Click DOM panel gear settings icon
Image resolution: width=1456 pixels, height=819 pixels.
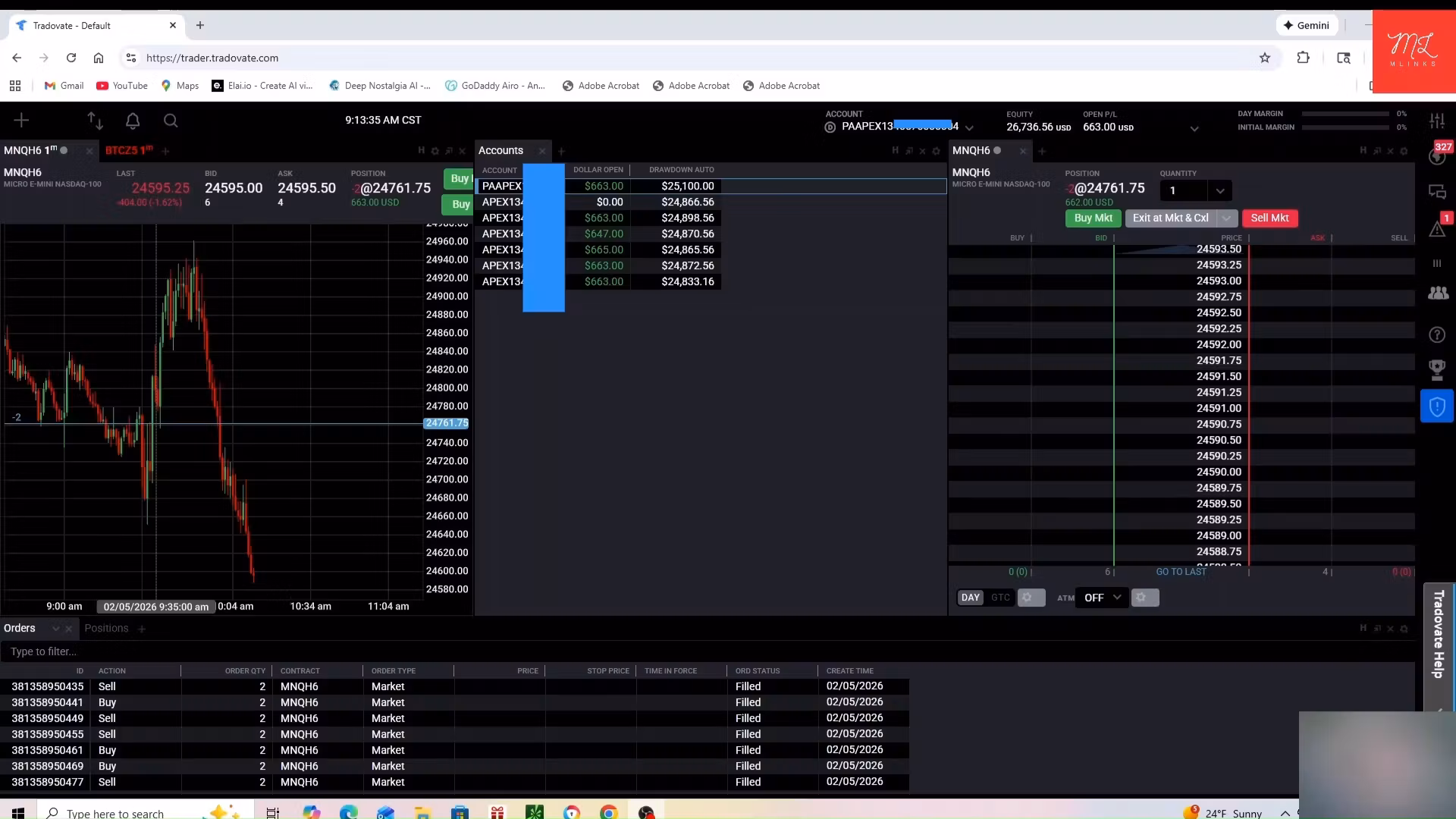1404,151
